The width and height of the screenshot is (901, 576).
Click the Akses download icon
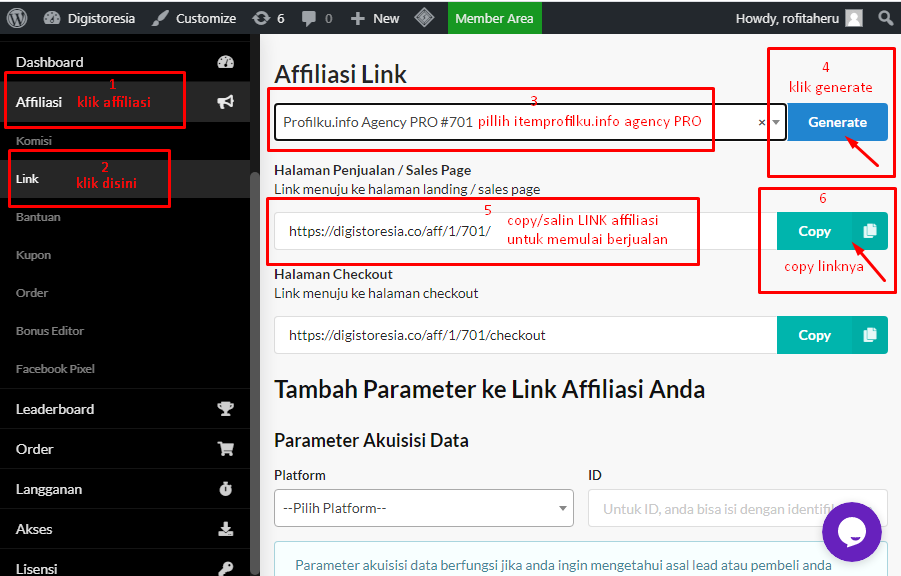[x=226, y=529]
